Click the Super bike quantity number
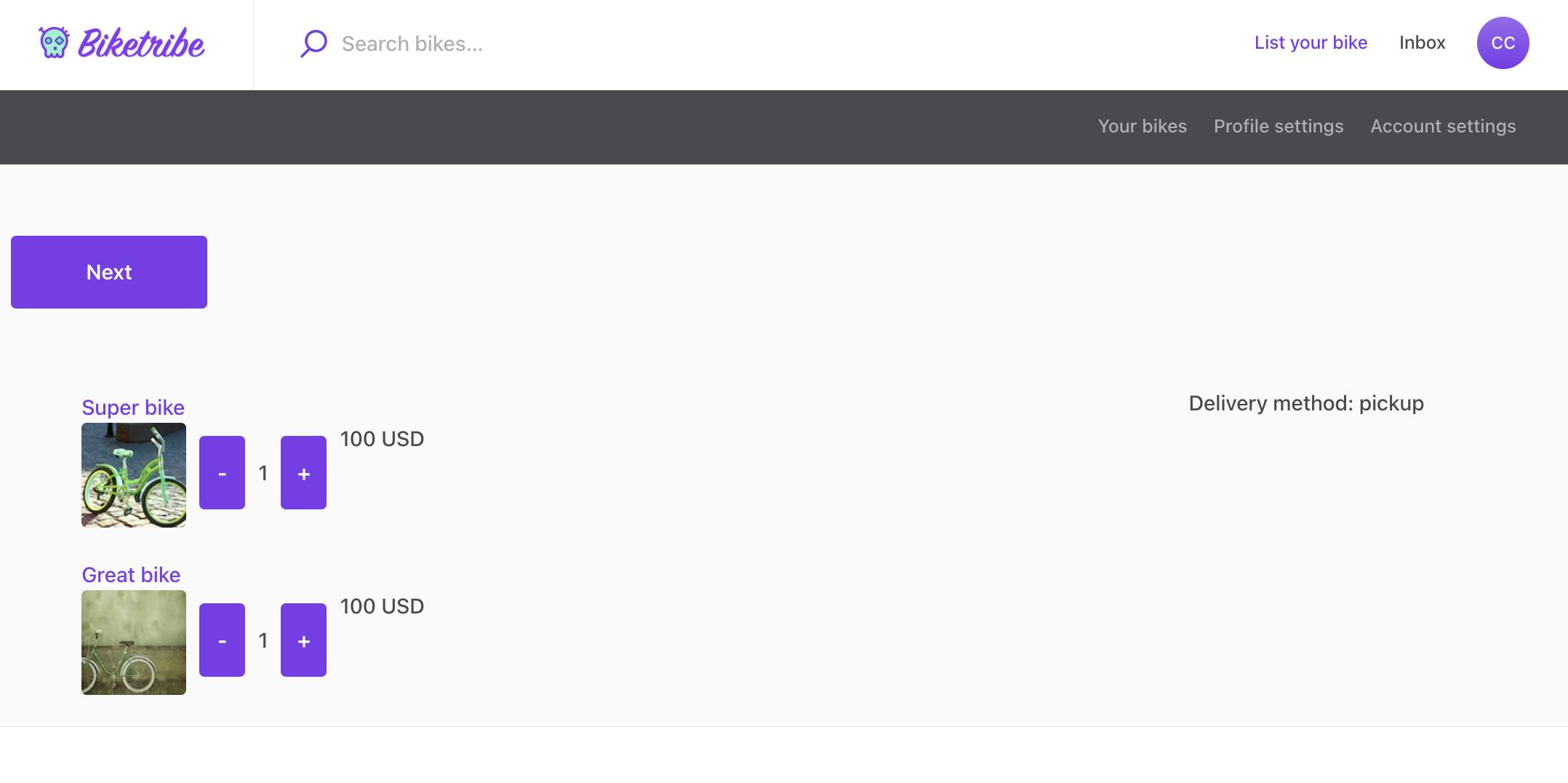 (263, 473)
